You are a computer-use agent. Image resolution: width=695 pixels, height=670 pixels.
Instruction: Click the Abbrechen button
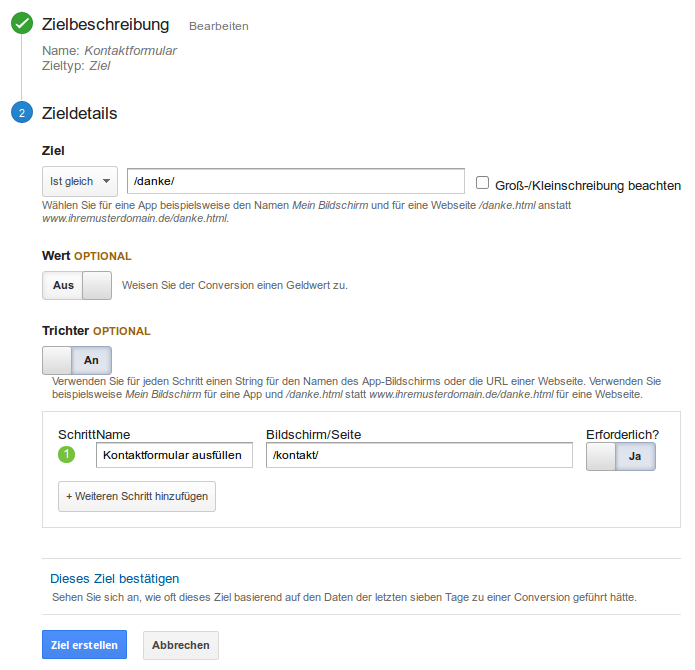tap(181, 645)
